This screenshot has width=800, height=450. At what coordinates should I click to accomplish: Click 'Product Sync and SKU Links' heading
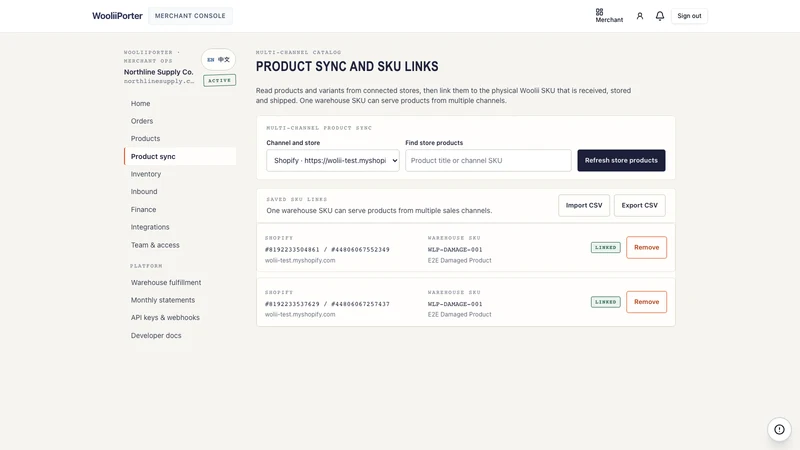point(347,66)
